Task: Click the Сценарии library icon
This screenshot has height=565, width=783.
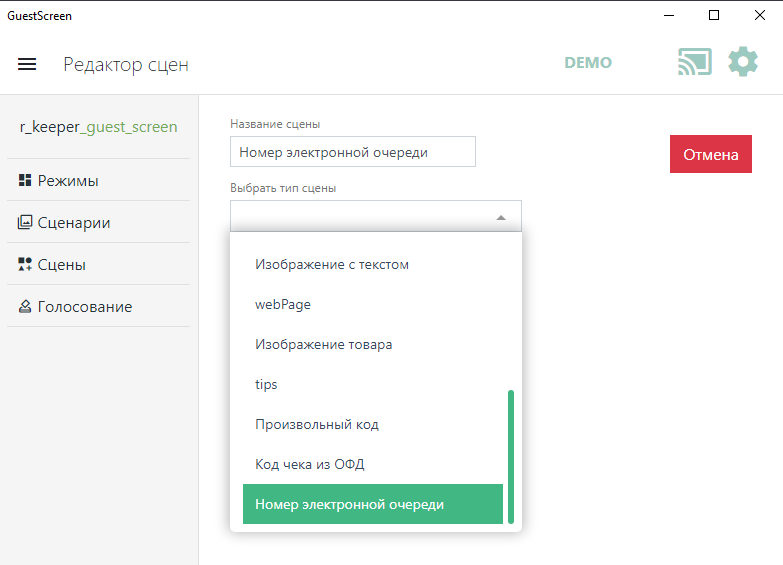Action: point(25,223)
